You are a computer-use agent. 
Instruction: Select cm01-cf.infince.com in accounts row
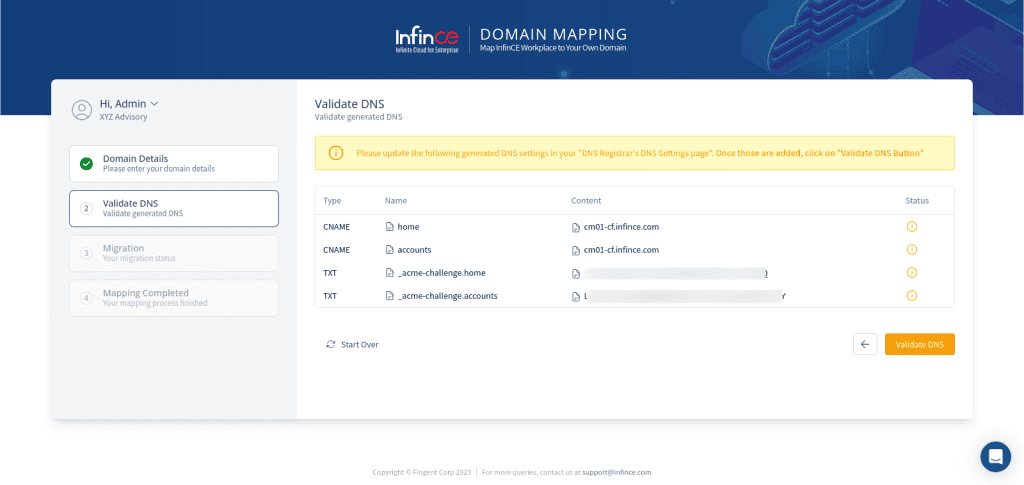click(621, 250)
